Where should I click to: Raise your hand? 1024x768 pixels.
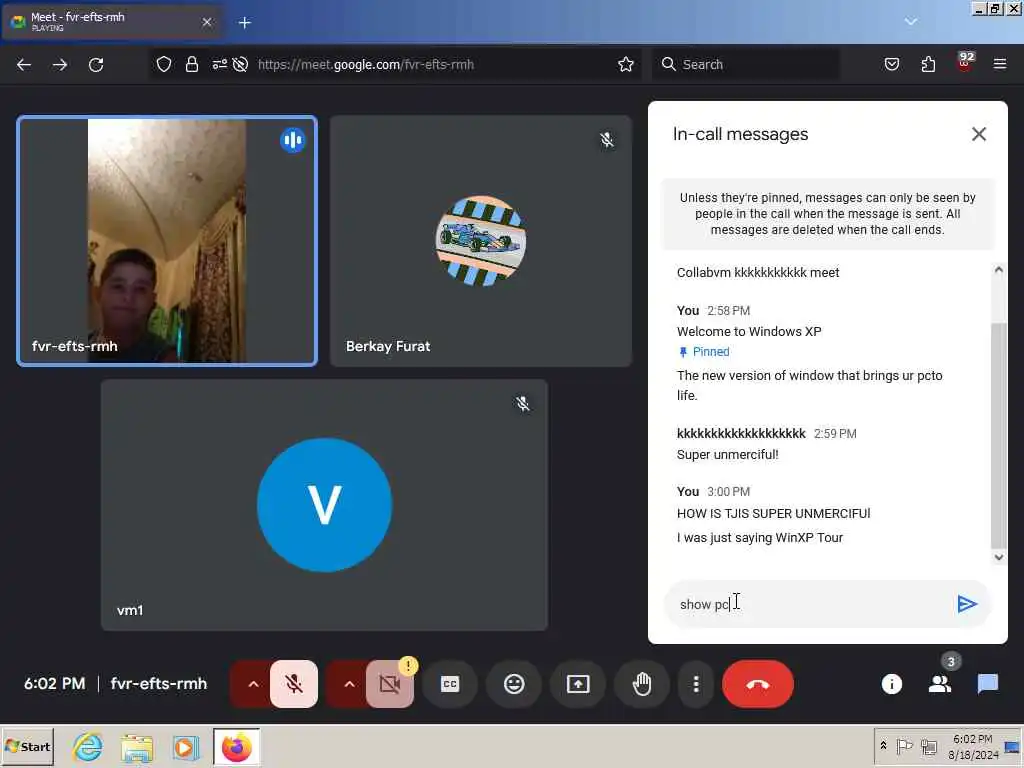(642, 684)
